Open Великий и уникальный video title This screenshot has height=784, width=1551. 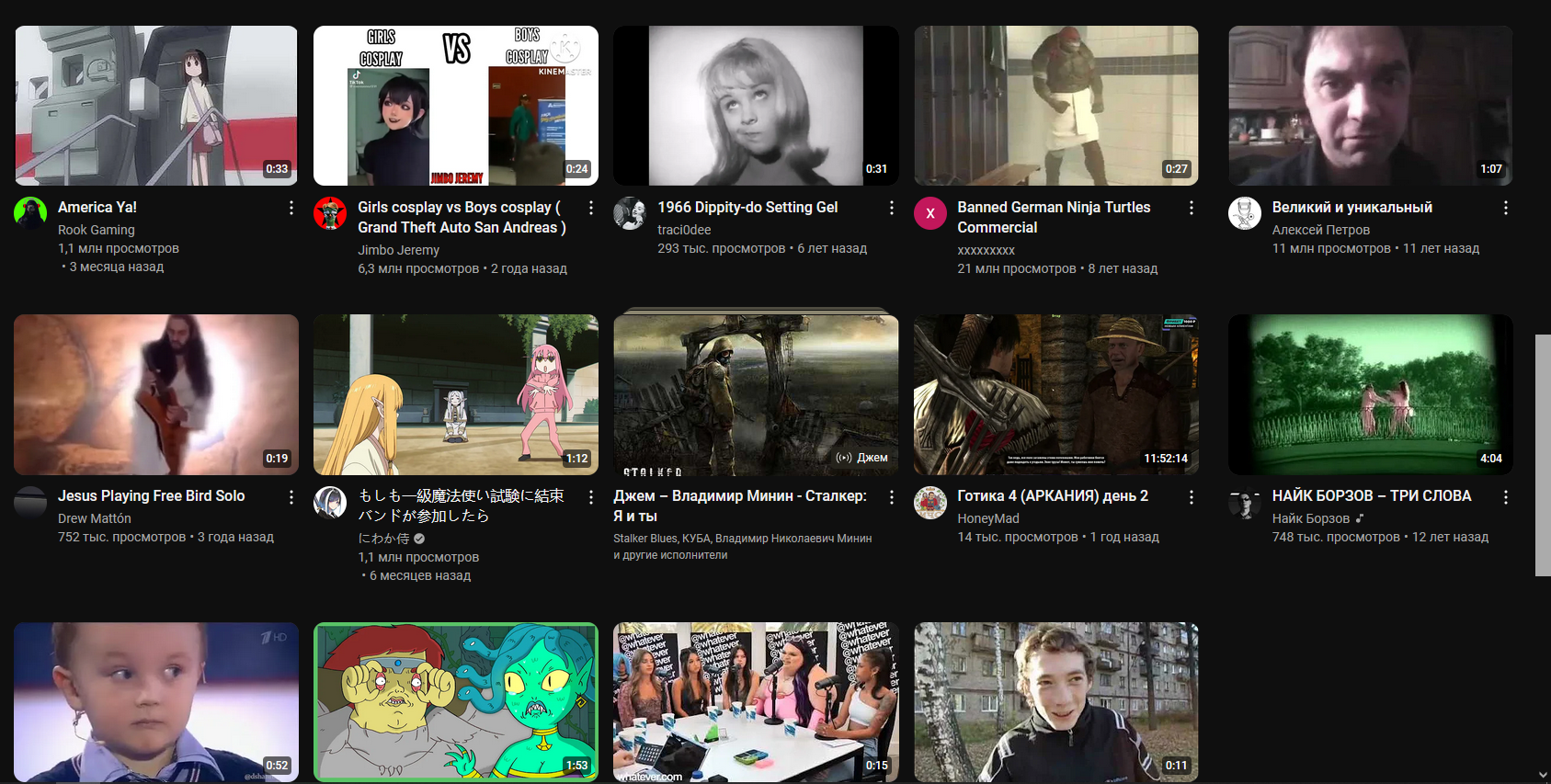[1352, 208]
